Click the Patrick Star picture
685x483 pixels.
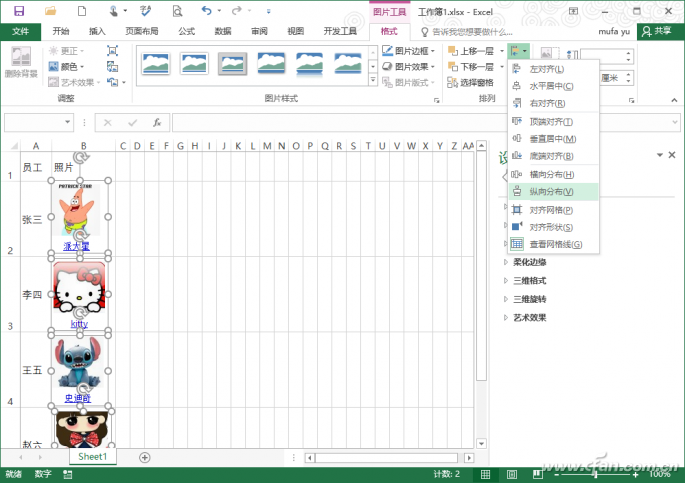tap(79, 210)
